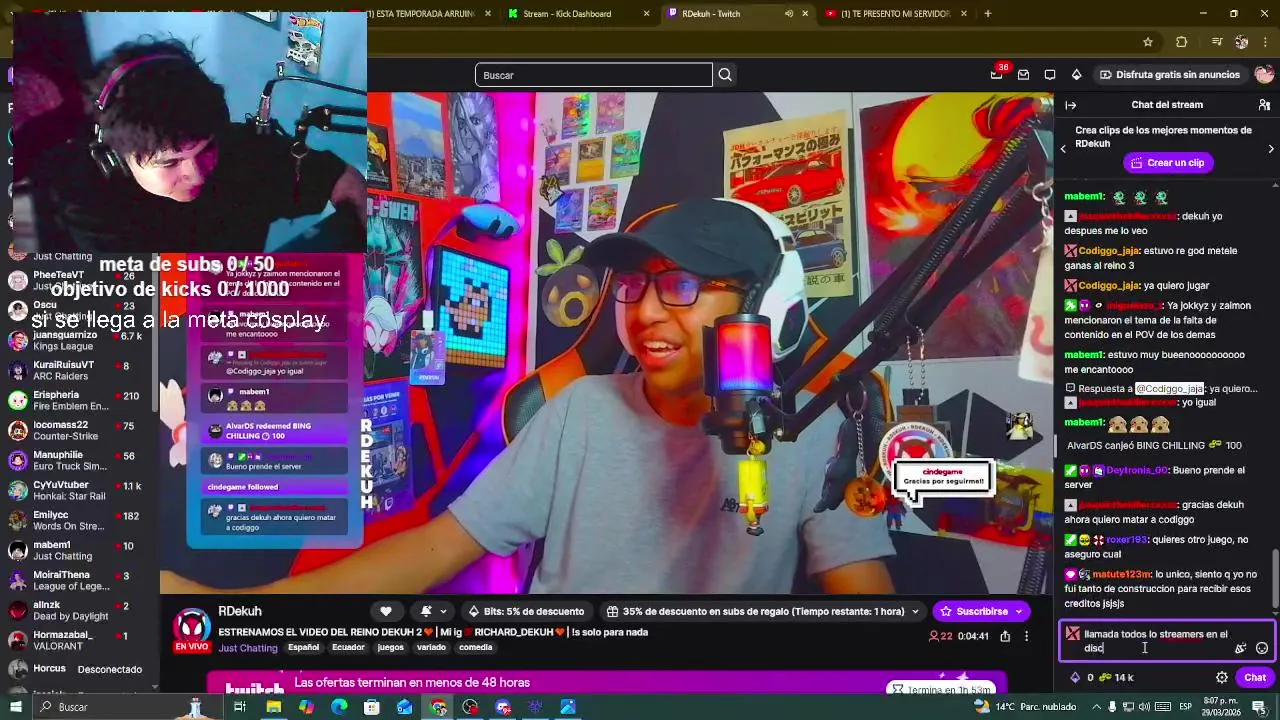Screen dimensions: 1280x720
Task: Click Bits: 5% de descuento button
Action: pyautogui.click(x=525, y=611)
